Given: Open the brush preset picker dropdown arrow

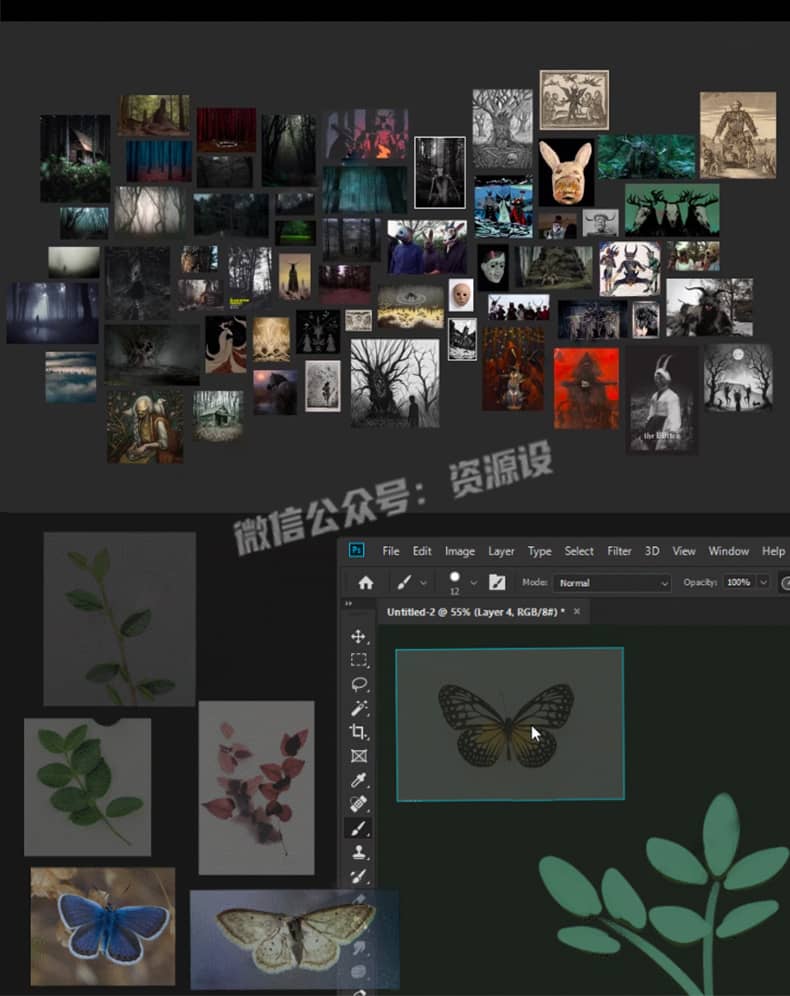Looking at the screenshot, I should click(474, 582).
